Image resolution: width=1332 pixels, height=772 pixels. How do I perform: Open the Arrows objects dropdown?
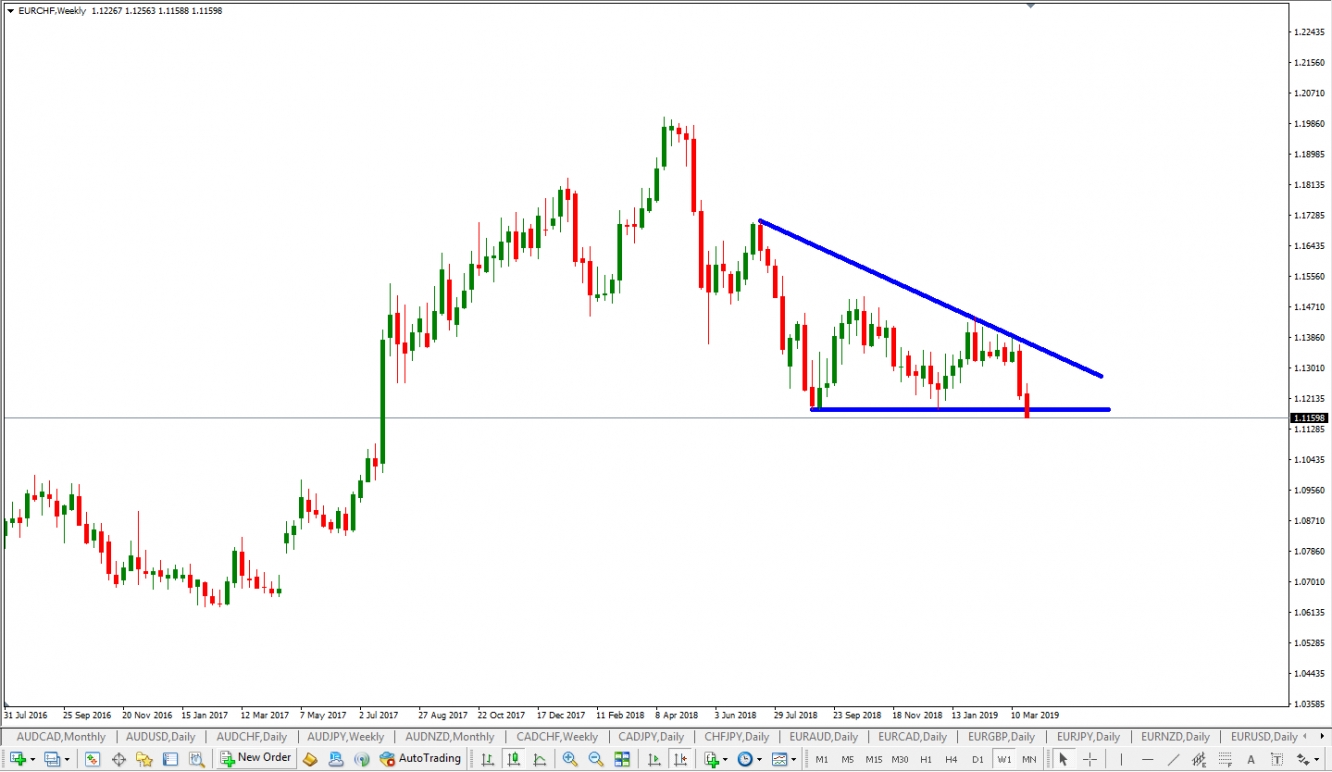[x=1316, y=759]
